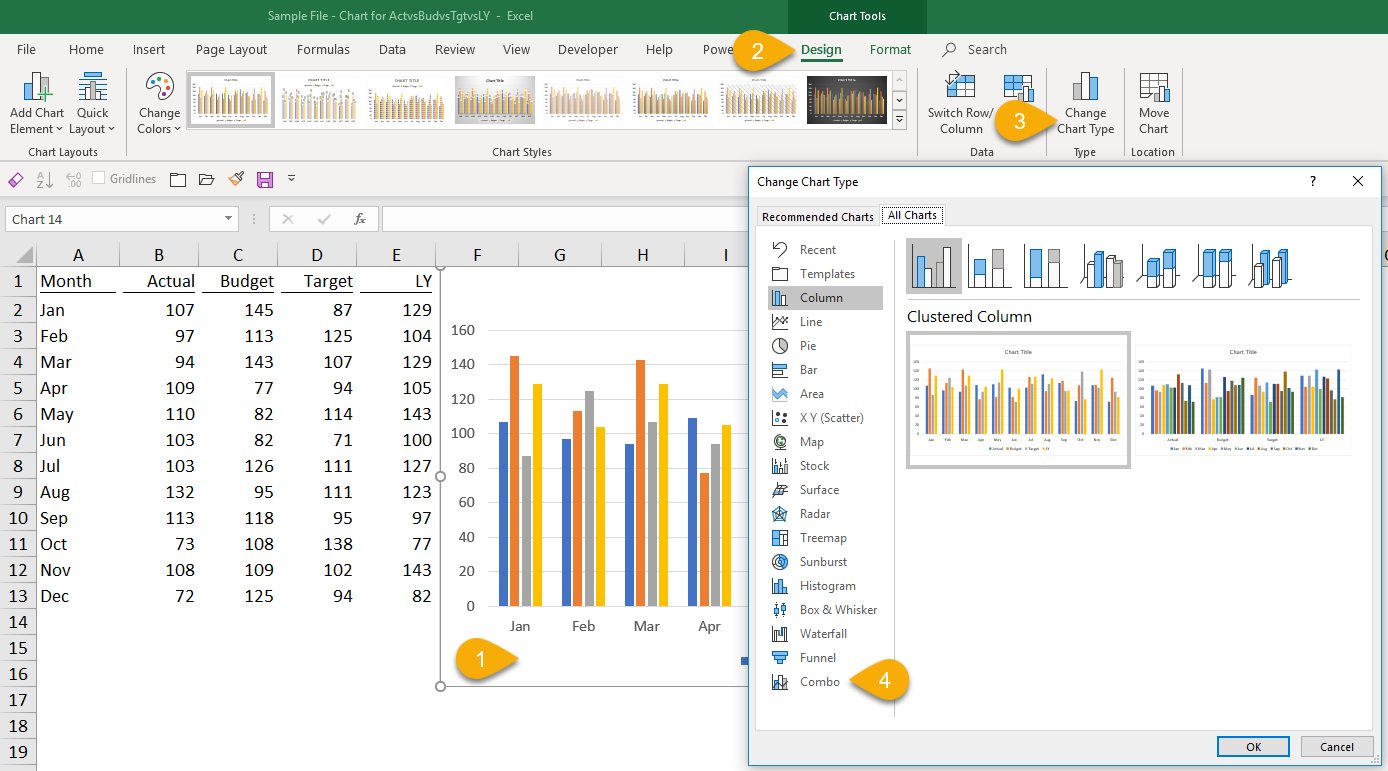Image resolution: width=1388 pixels, height=771 pixels.
Task: Select the dark background chart style thumbnail
Action: coord(847,100)
